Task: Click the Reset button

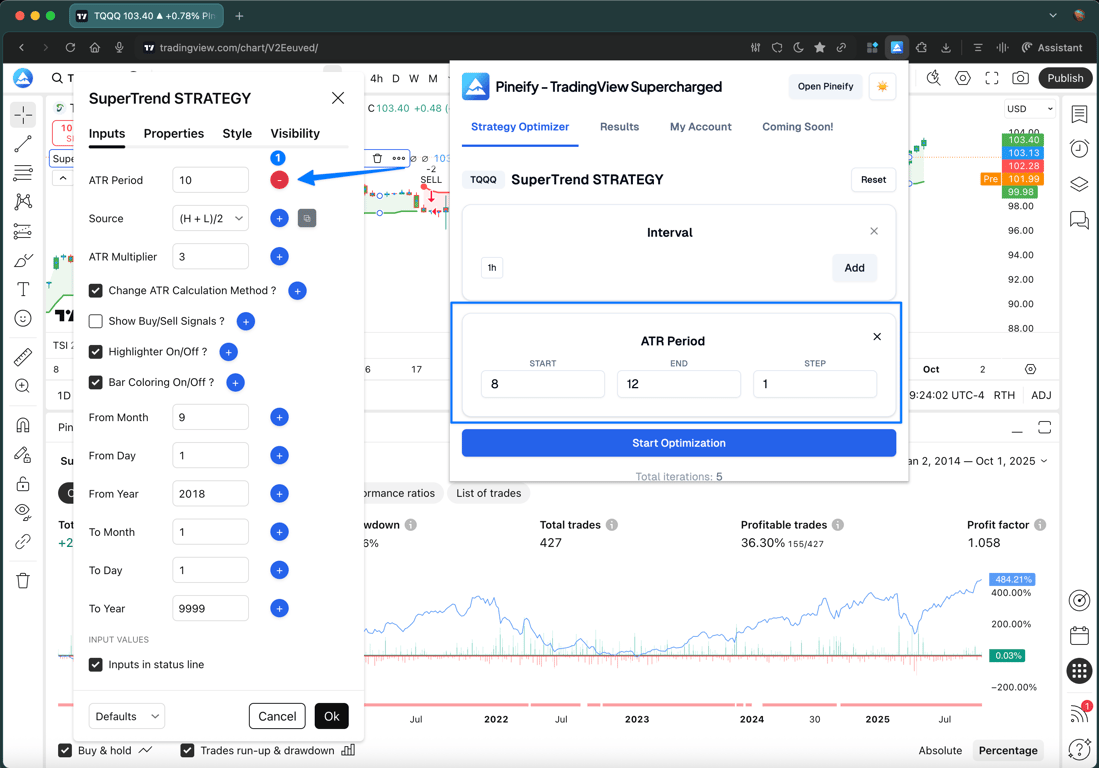Action: 873,179
